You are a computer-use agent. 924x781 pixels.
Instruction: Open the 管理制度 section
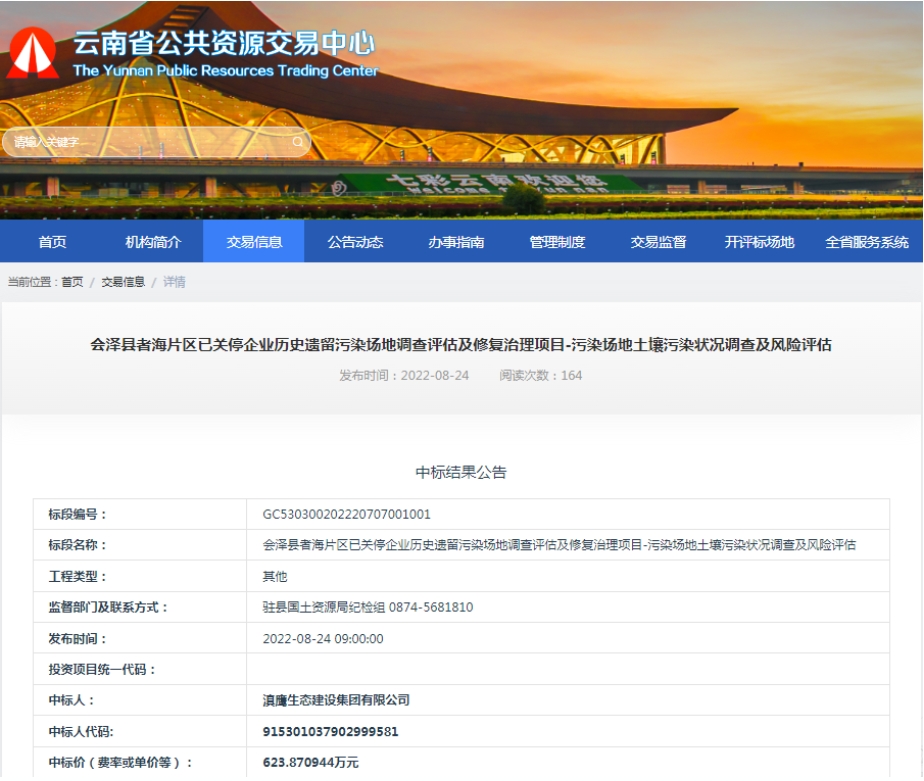point(560,241)
